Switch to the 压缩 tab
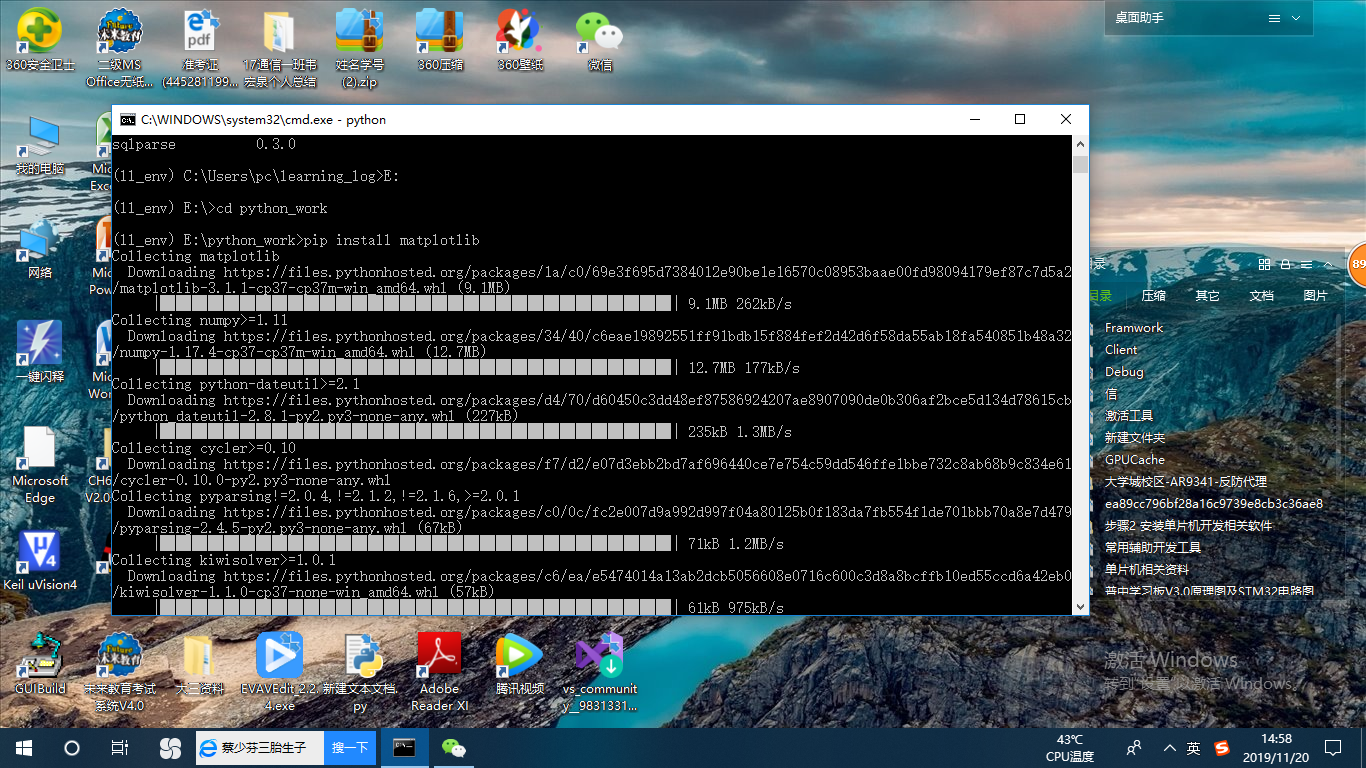1366x768 pixels. [1153, 296]
